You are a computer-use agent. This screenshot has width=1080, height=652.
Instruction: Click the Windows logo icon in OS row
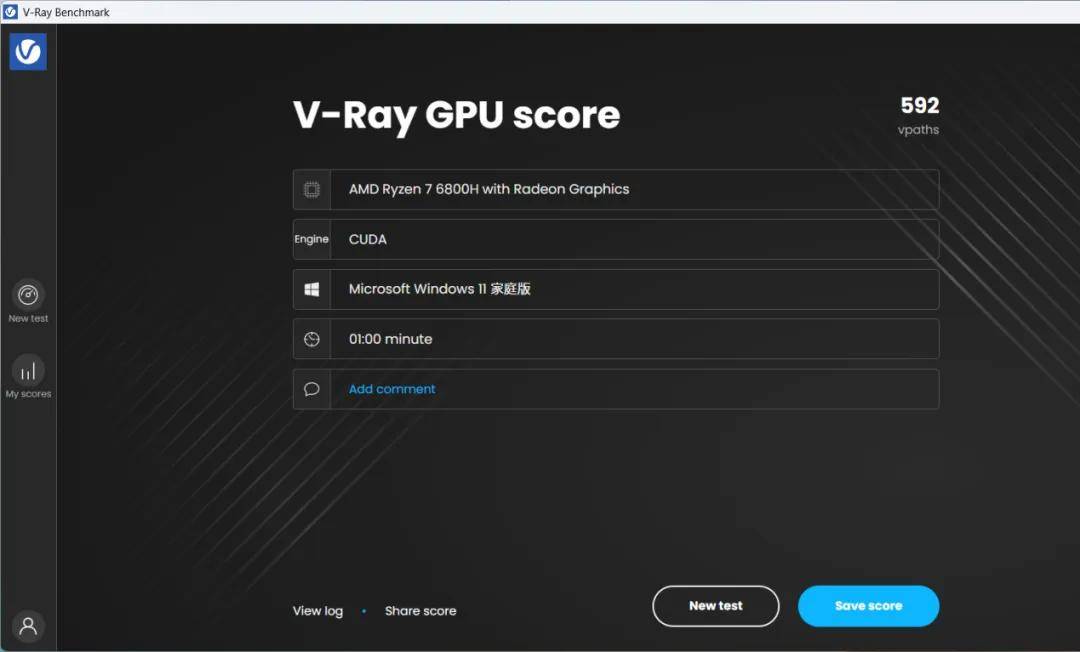(312, 289)
